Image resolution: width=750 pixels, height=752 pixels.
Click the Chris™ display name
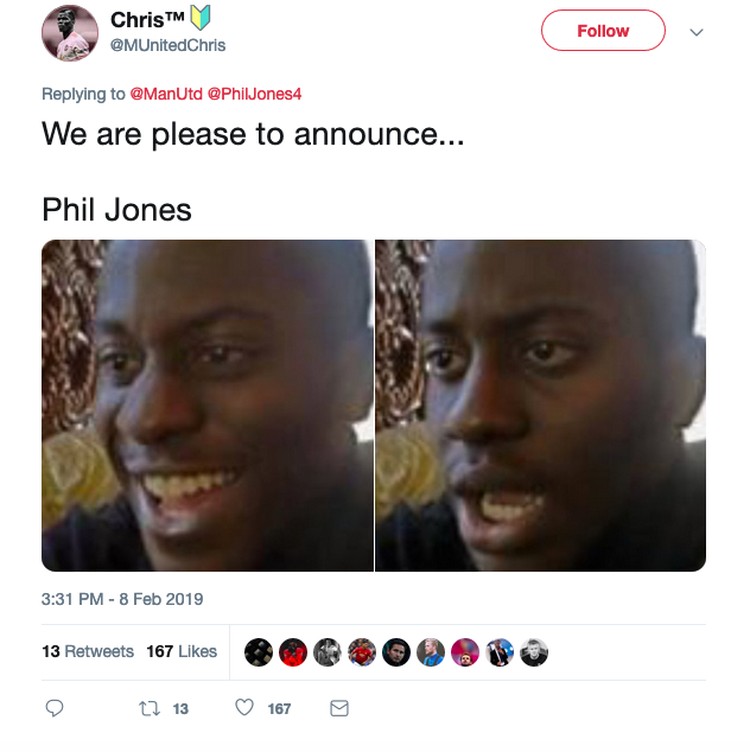coord(147,20)
